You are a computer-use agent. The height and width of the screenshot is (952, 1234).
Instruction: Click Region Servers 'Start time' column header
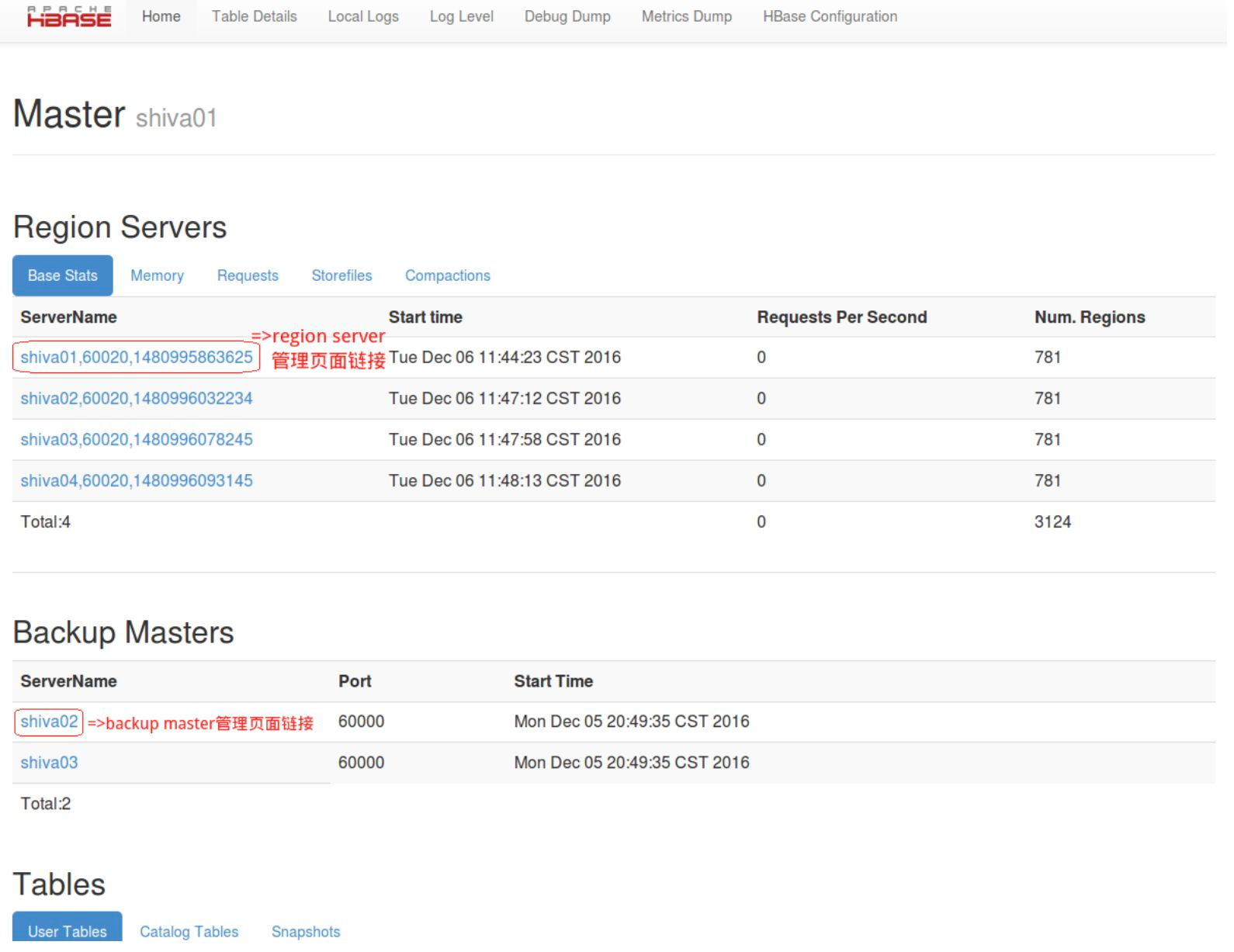425,317
